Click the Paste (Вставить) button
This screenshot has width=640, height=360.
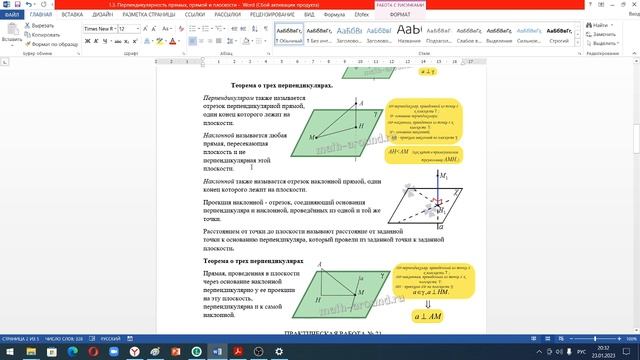(x=11, y=33)
